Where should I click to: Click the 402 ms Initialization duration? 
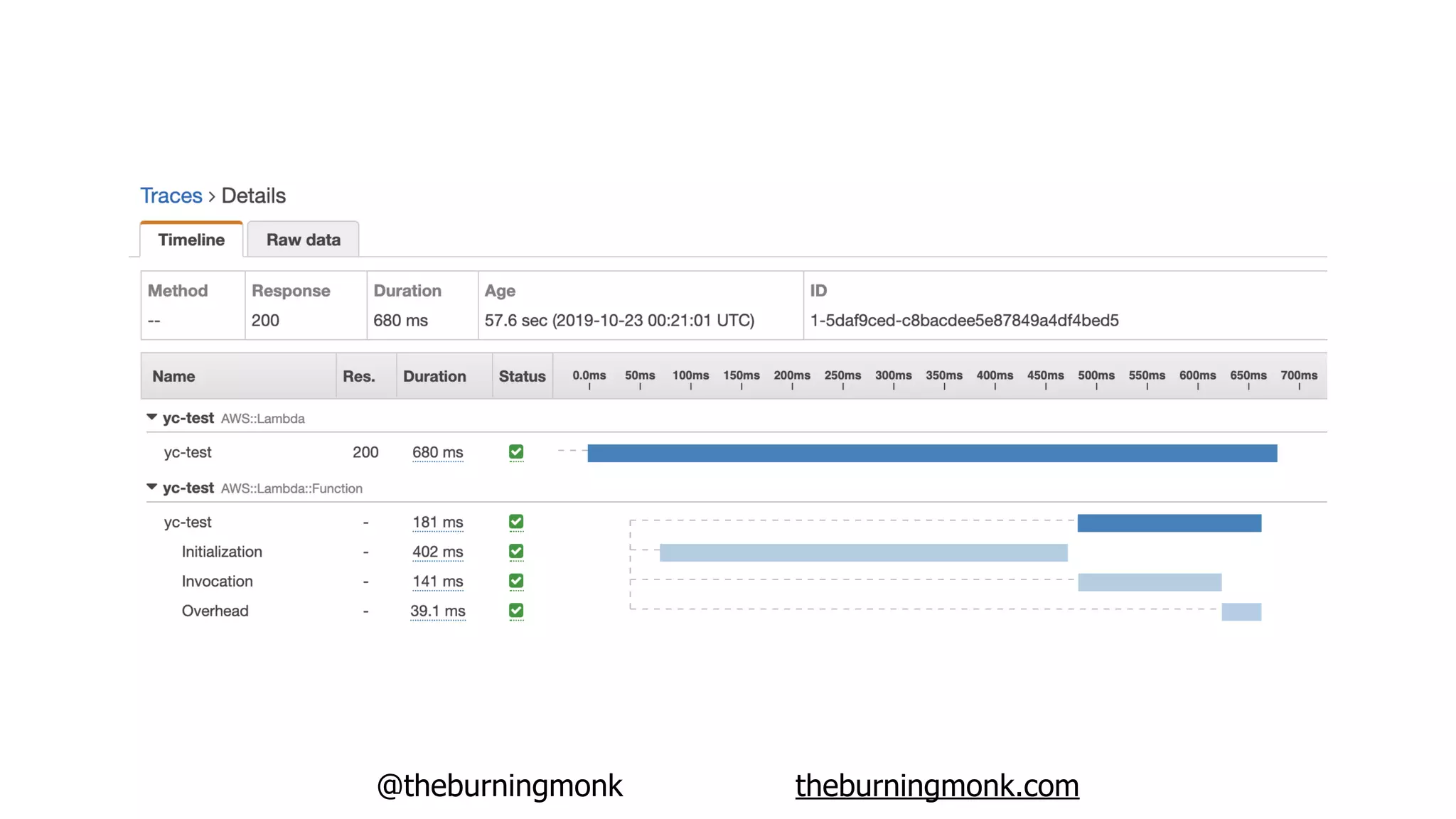(437, 552)
